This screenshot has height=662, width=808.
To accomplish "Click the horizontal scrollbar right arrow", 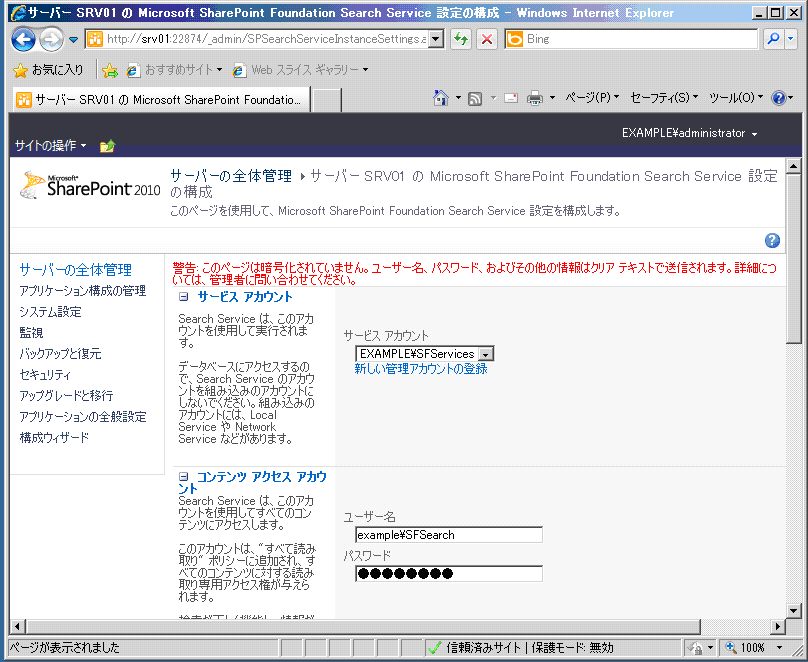I will point(778,626).
